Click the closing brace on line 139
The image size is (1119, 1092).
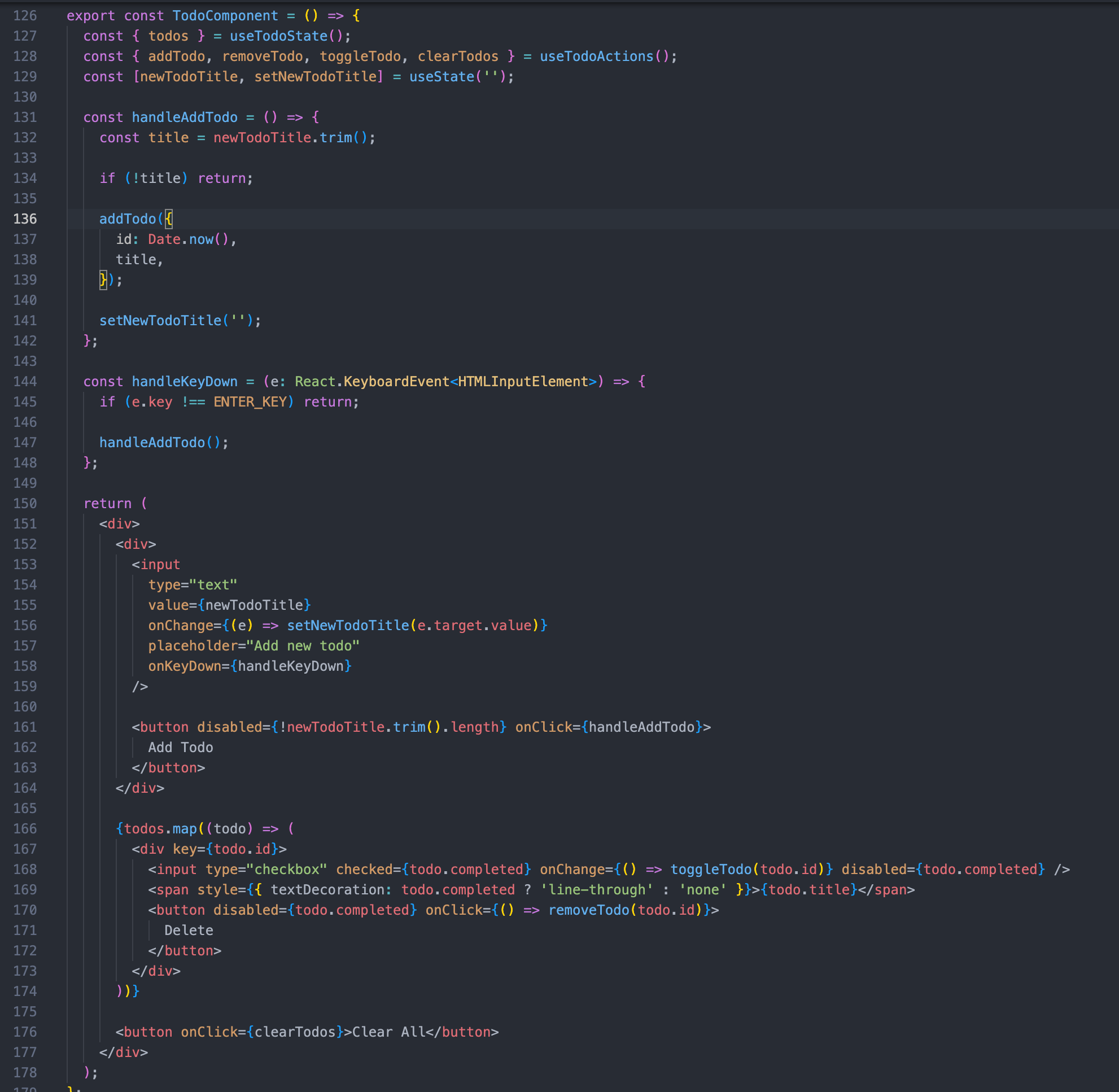[x=103, y=280]
